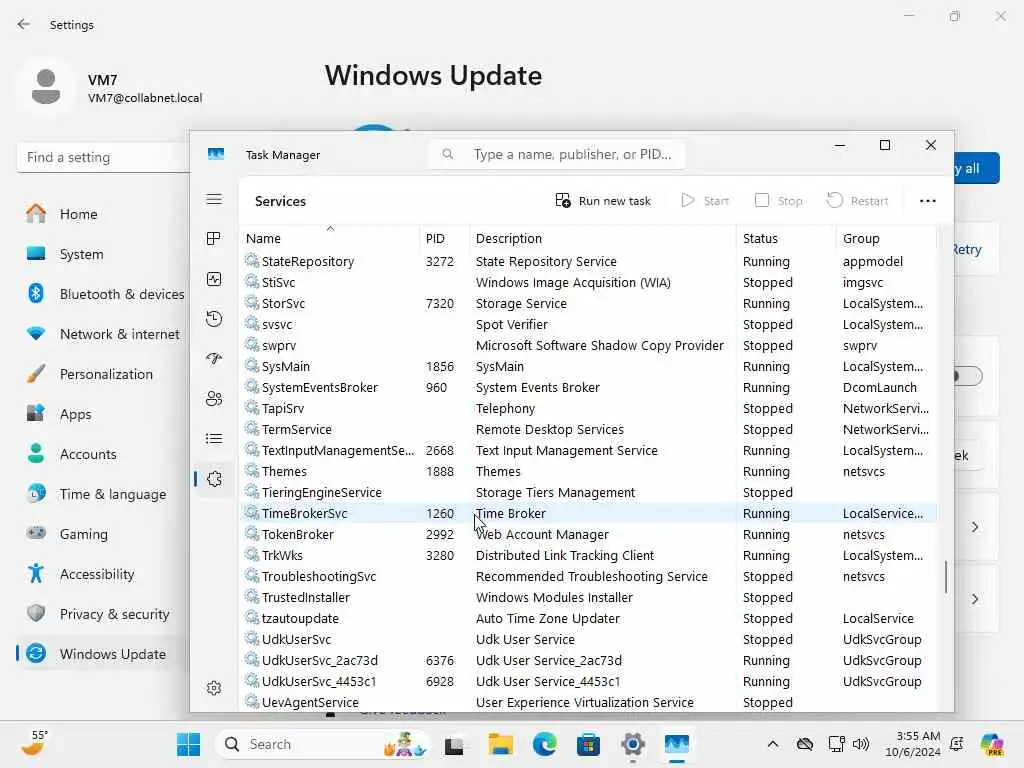Open Task Manager hamburger navigation menu
This screenshot has height=768, width=1024.
(x=214, y=199)
